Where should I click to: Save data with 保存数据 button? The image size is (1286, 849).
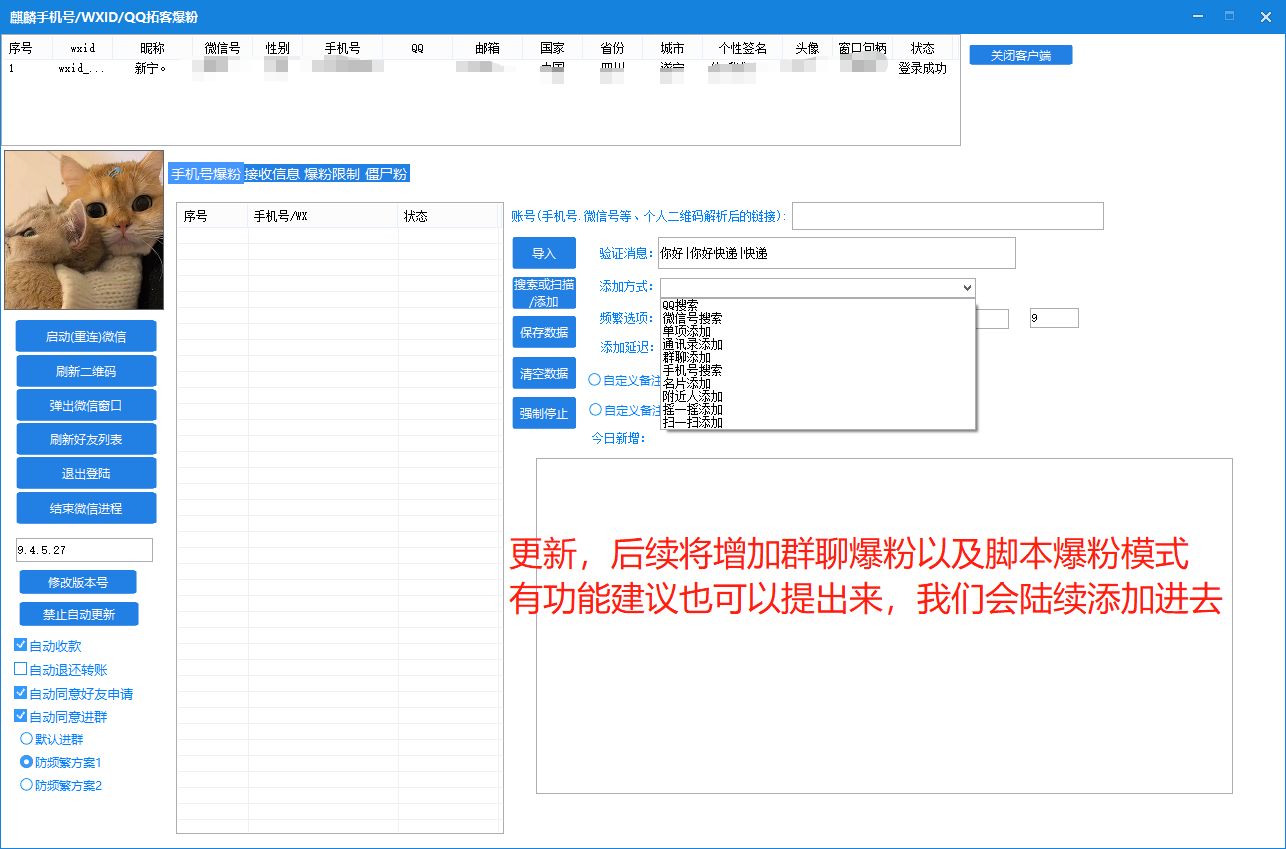click(544, 332)
